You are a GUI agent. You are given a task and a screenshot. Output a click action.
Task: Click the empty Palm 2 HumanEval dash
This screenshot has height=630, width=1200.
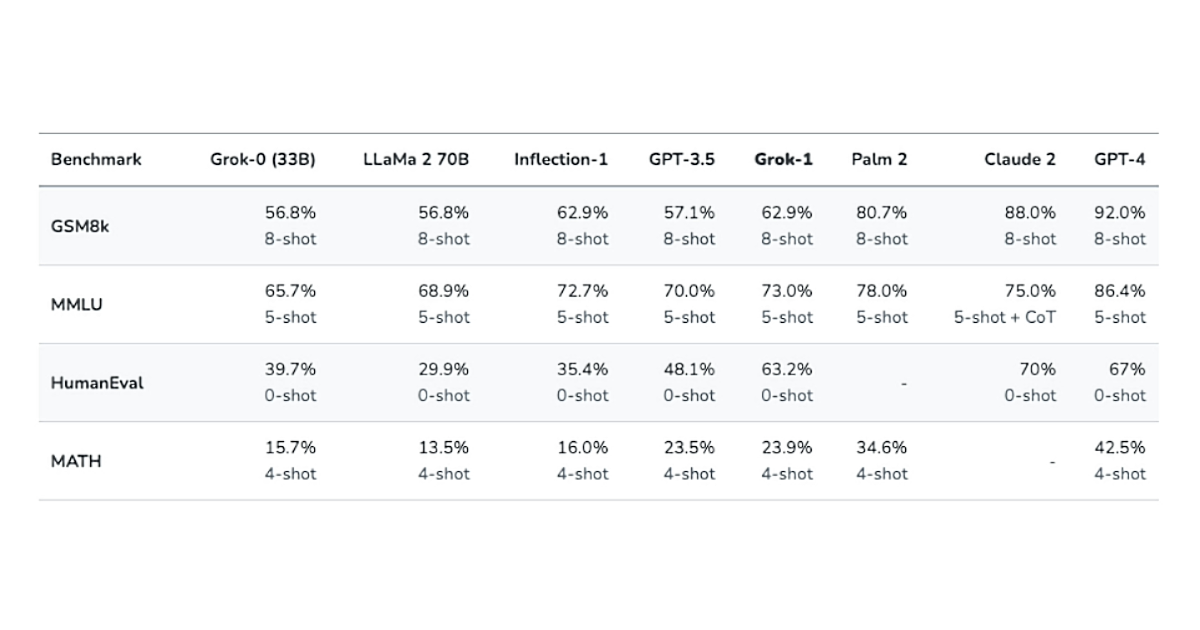click(903, 384)
